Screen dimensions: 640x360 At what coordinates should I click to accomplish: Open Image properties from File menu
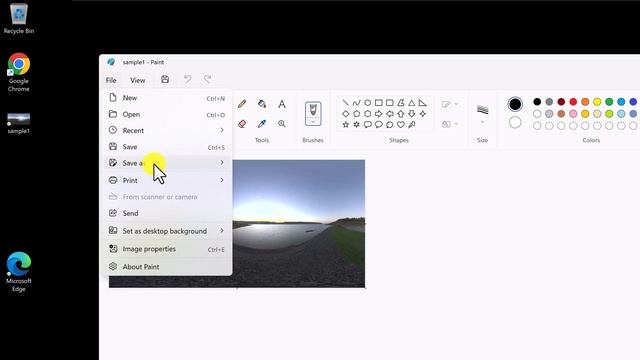point(168,249)
